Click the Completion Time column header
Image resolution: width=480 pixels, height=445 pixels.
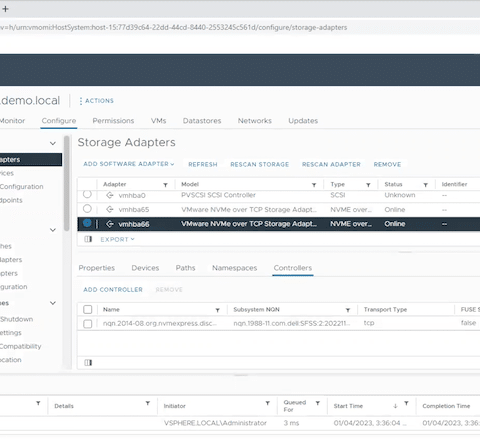(446, 406)
